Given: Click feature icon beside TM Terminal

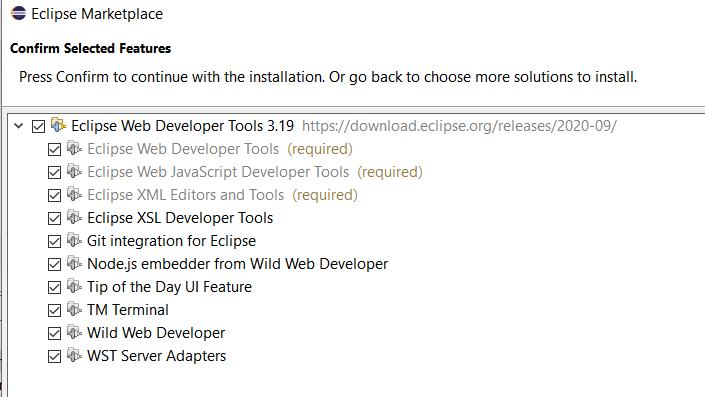Looking at the screenshot, I should pos(74,309).
